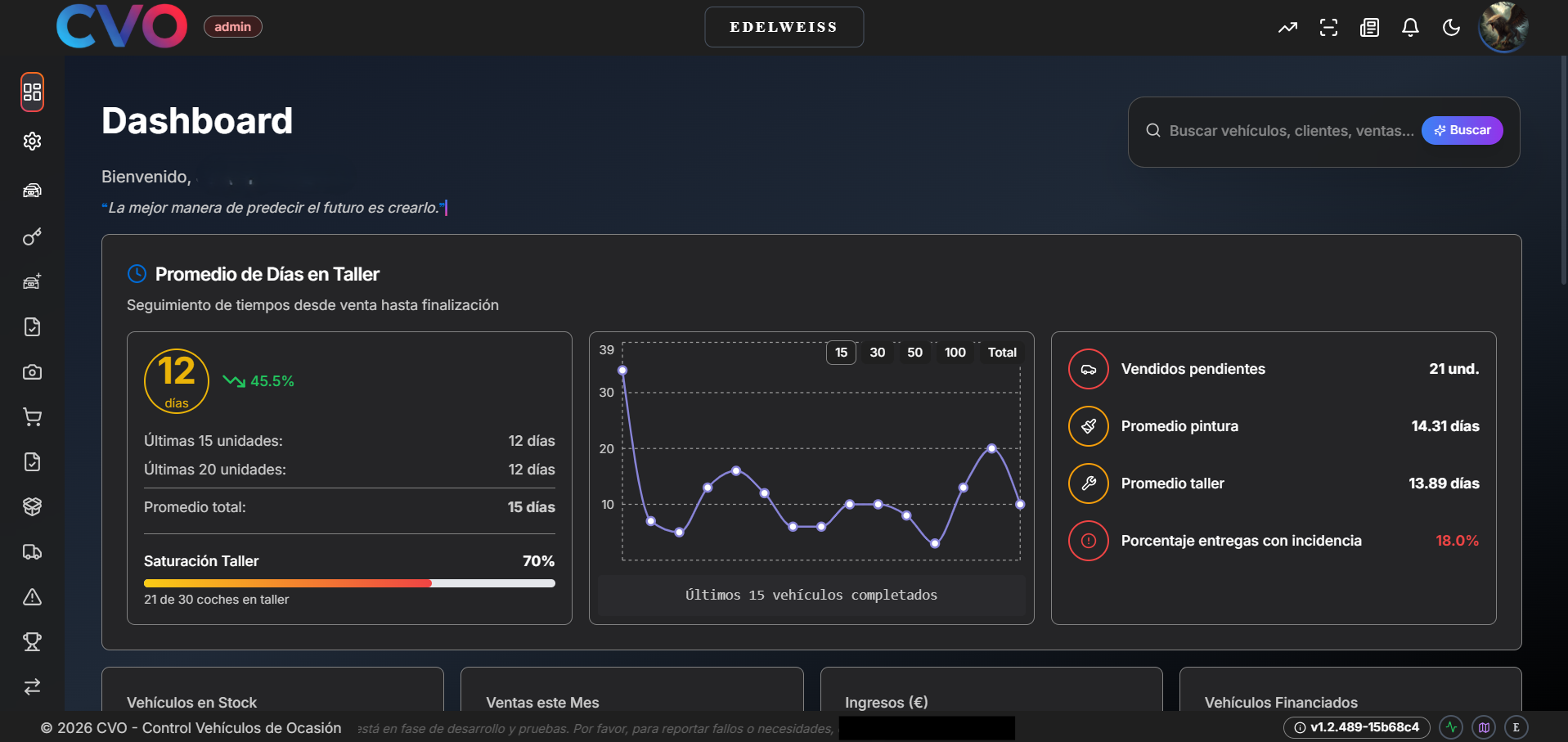This screenshot has height=742, width=1568.
Task: Click the EDELWEISS button in the header
Action: (783, 26)
